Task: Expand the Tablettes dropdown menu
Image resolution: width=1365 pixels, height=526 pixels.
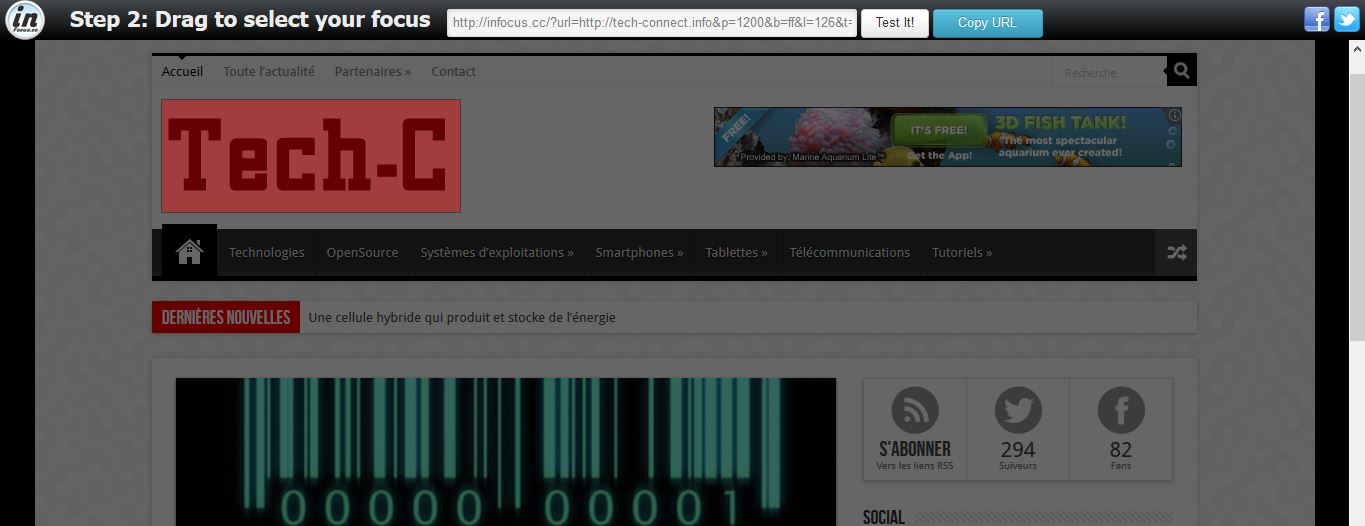Action: (736, 253)
